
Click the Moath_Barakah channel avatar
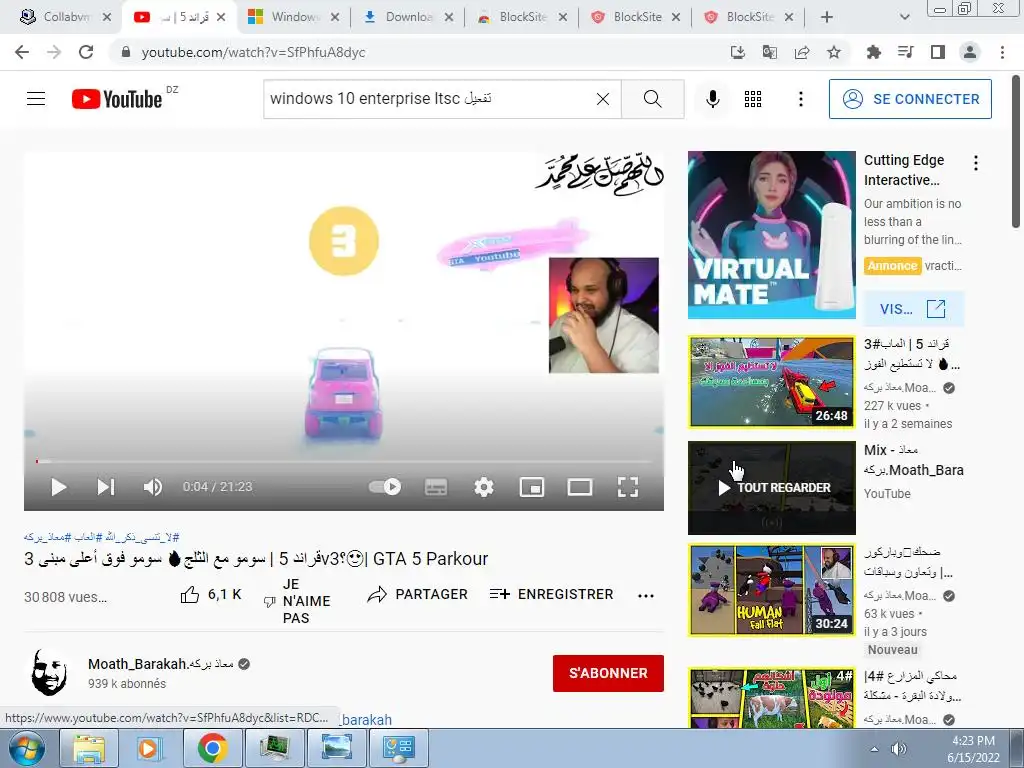click(x=49, y=673)
